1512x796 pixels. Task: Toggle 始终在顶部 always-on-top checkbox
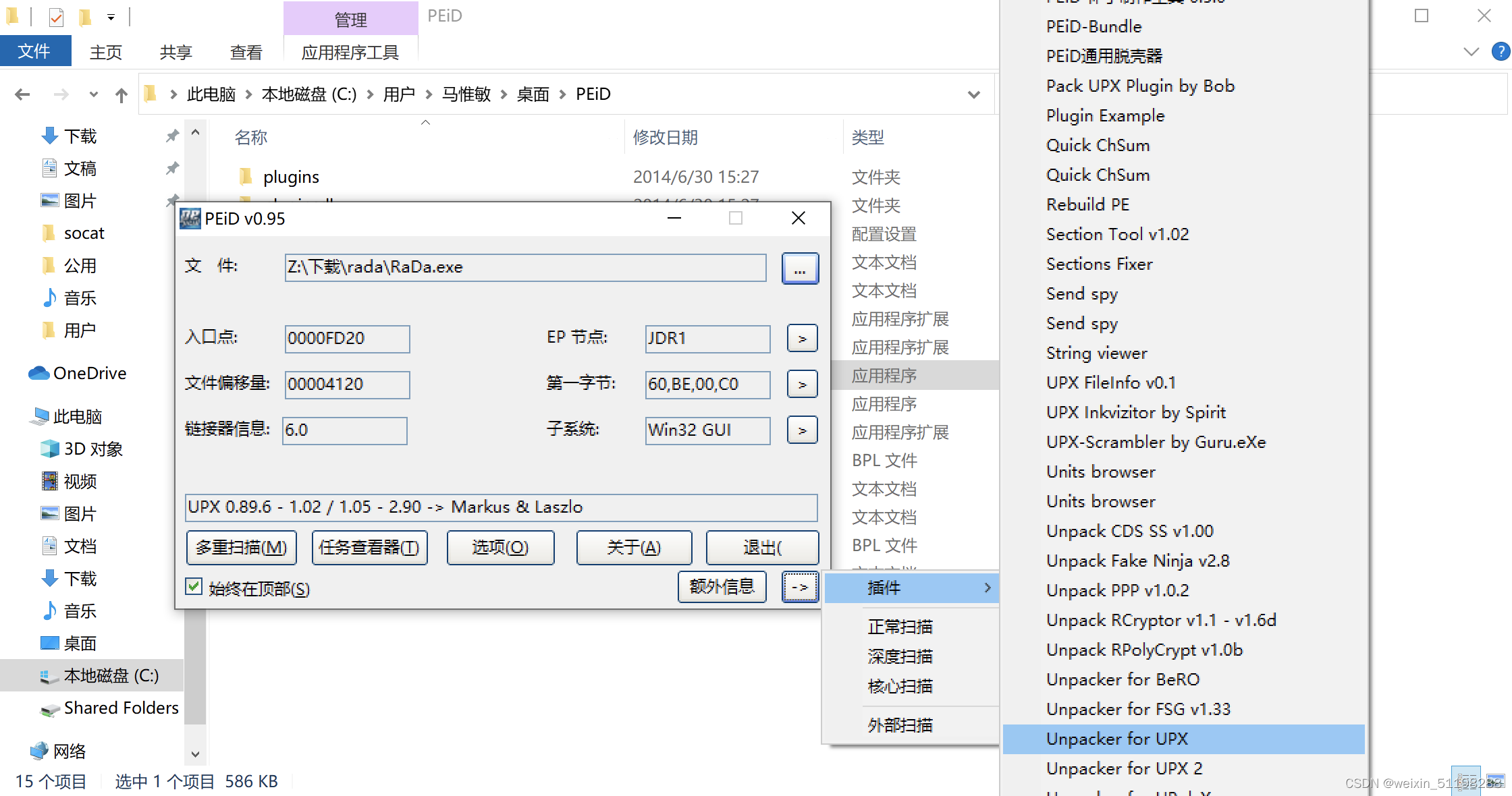pos(194,587)
